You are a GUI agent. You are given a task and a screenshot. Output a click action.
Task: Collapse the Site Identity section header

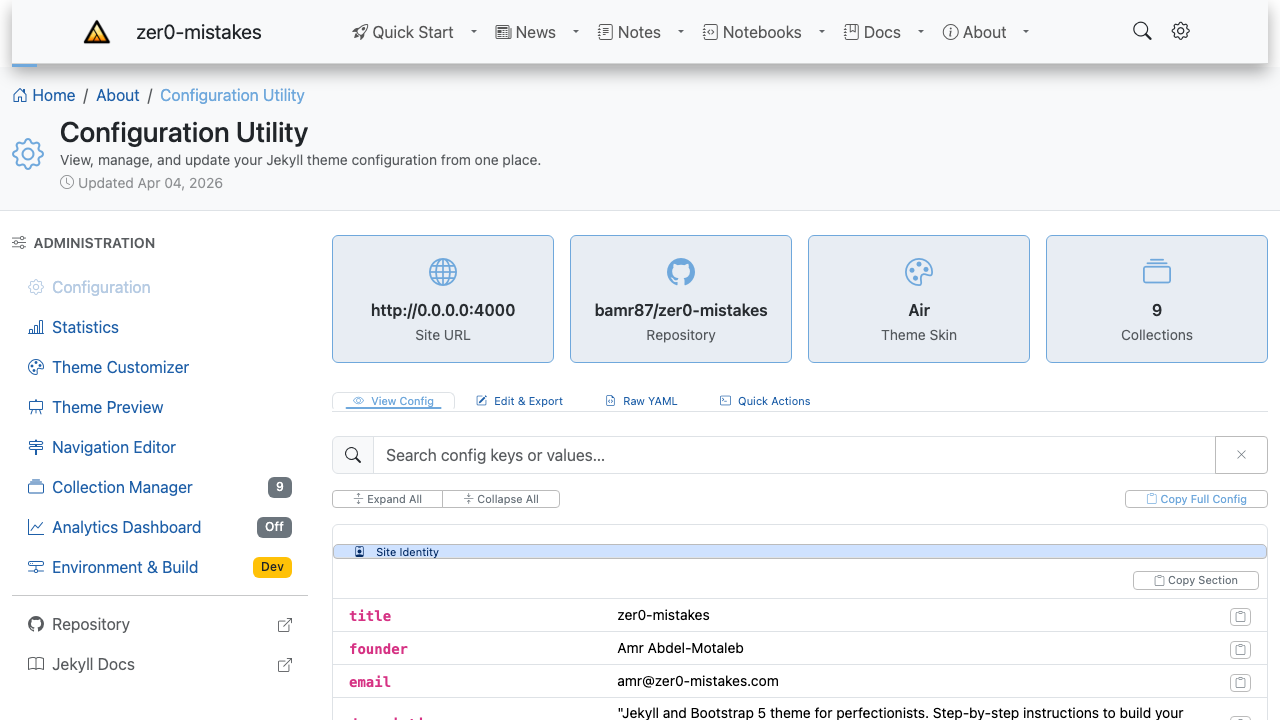[x=800, y=552]
